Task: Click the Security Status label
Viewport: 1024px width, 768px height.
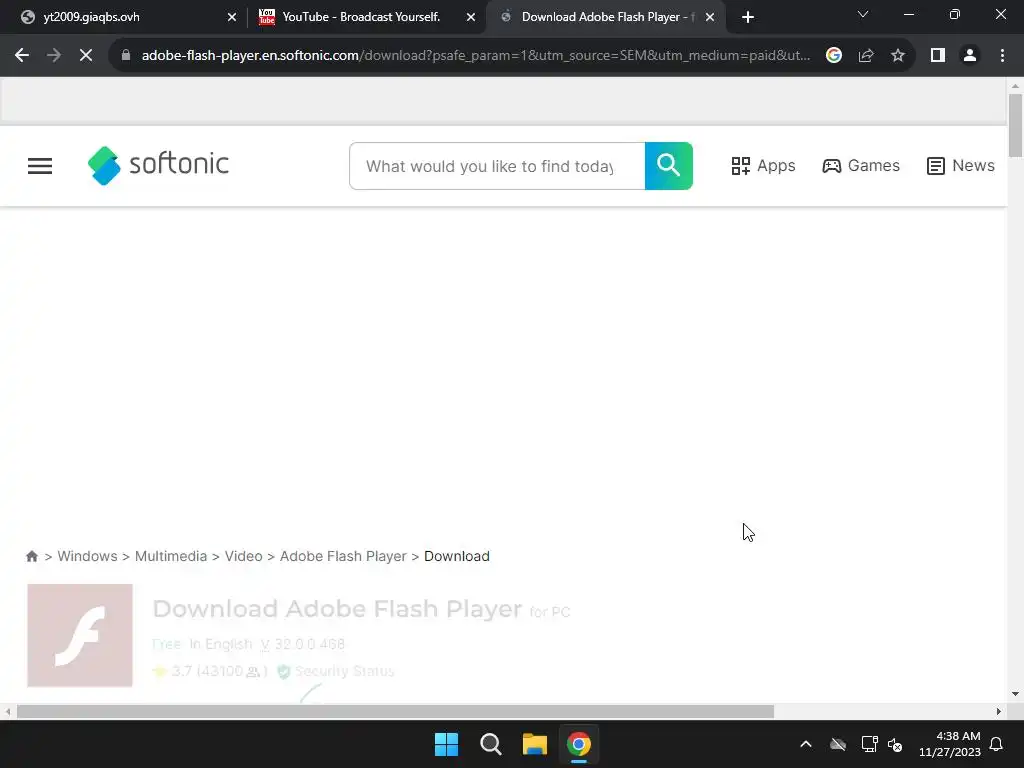Action: click(x=344, y=671)
